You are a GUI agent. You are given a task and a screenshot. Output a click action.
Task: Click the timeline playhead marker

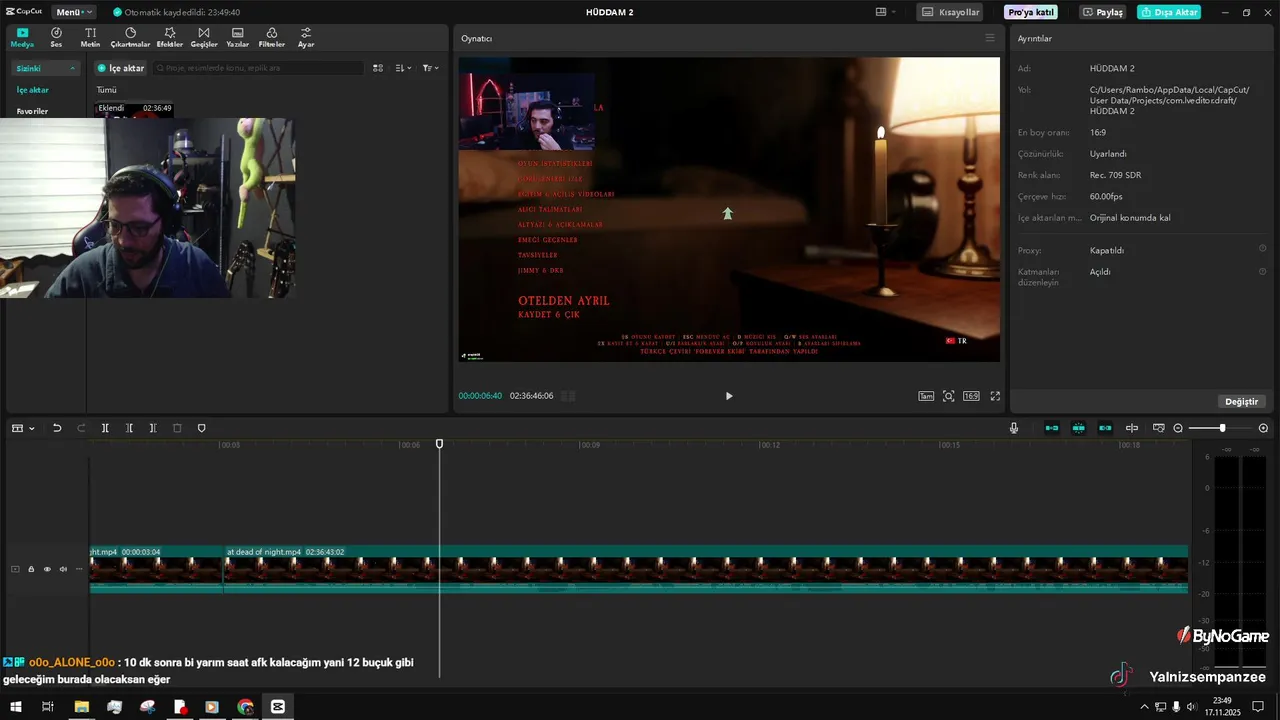(439, 443)
